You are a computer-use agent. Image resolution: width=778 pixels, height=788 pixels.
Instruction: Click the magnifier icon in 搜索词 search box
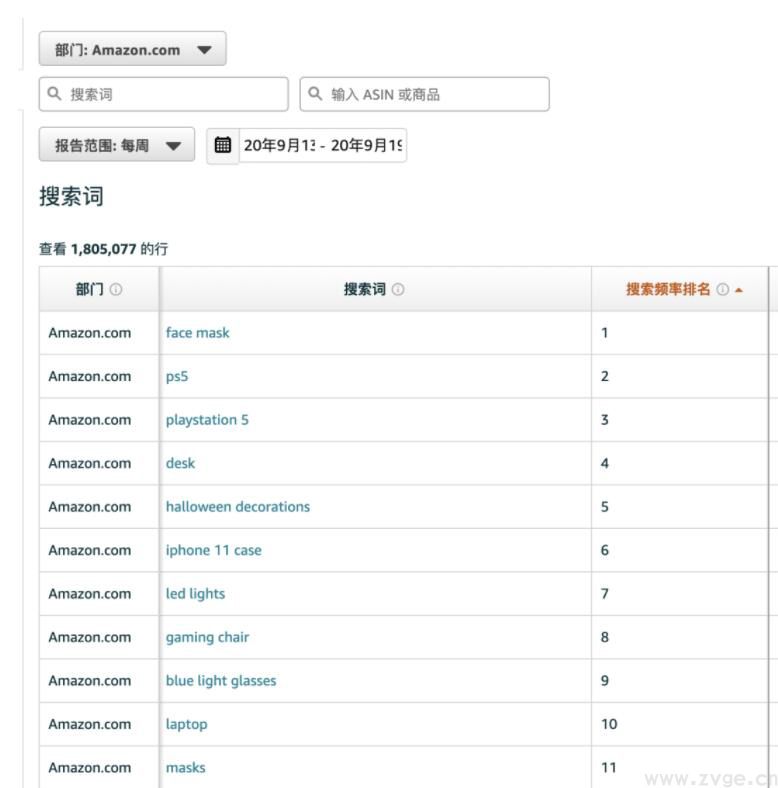[55, 94]
